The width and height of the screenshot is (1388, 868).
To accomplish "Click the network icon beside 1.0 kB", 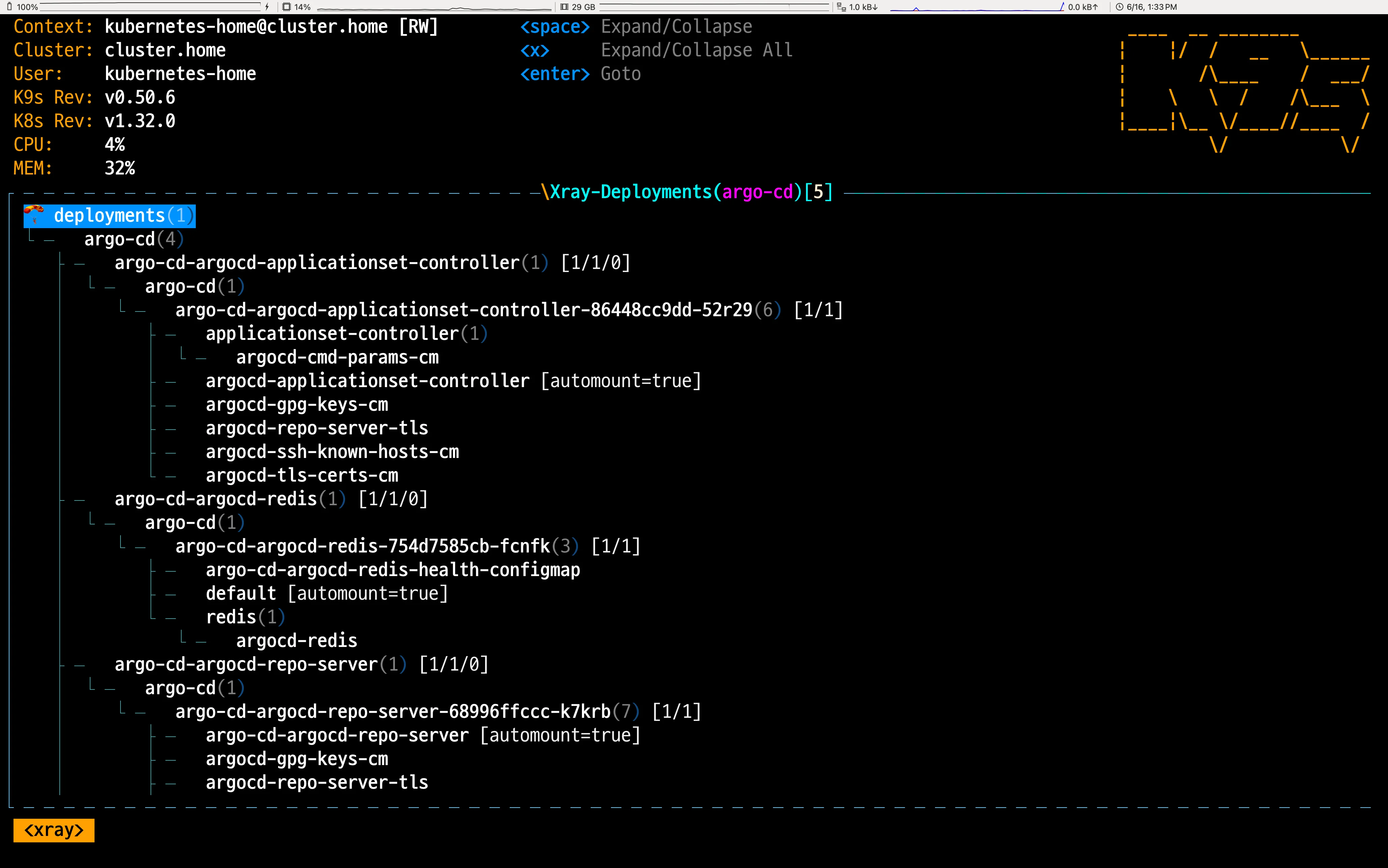I will (841, 7).
